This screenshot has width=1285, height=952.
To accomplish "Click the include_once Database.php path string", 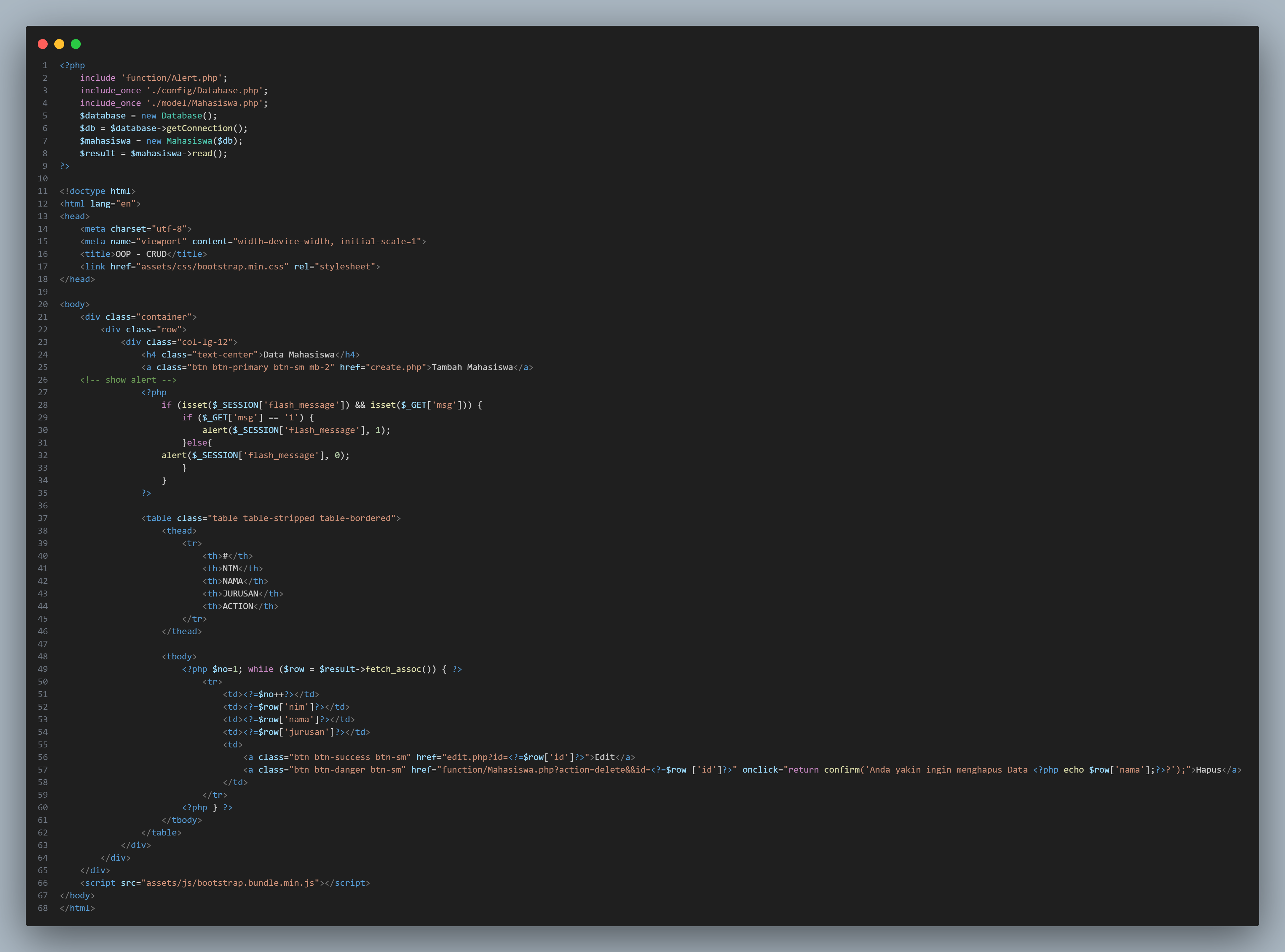I will (x=208, y=90).
